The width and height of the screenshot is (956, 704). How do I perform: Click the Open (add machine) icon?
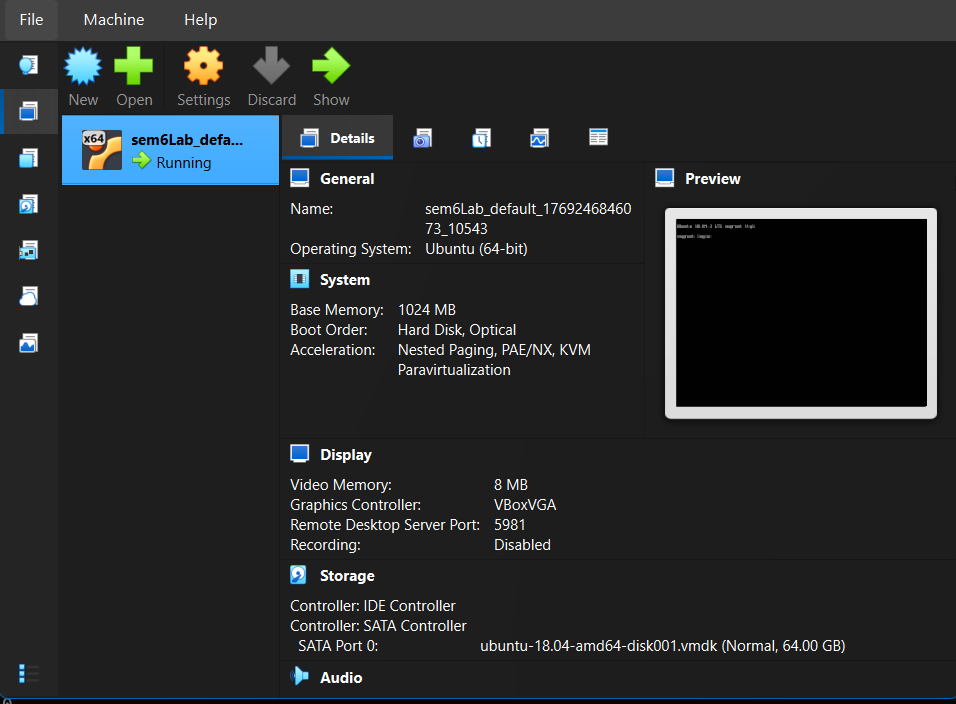(x=134, y=68)
